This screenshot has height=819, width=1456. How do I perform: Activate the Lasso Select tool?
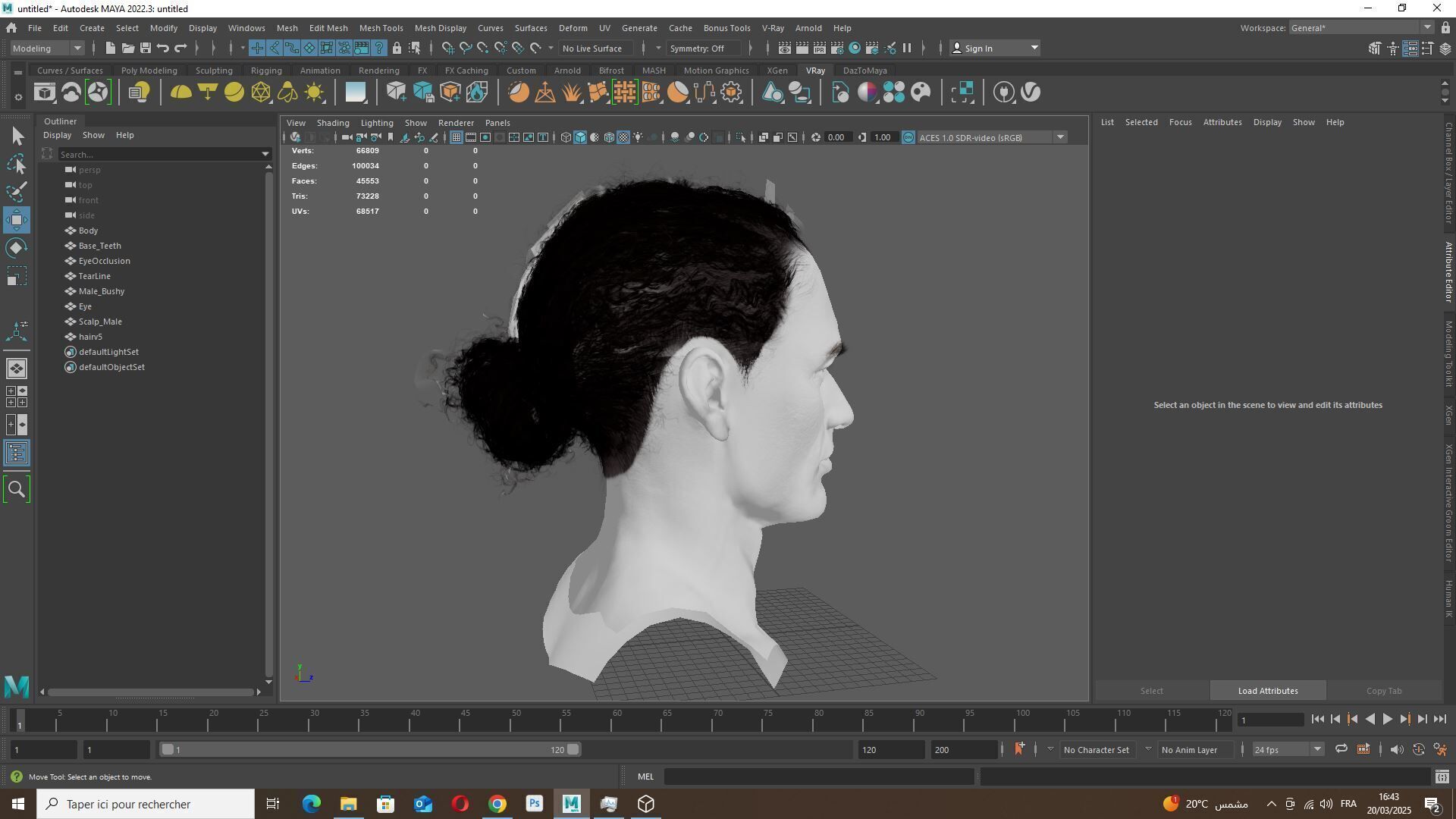(x=17, y=164)
